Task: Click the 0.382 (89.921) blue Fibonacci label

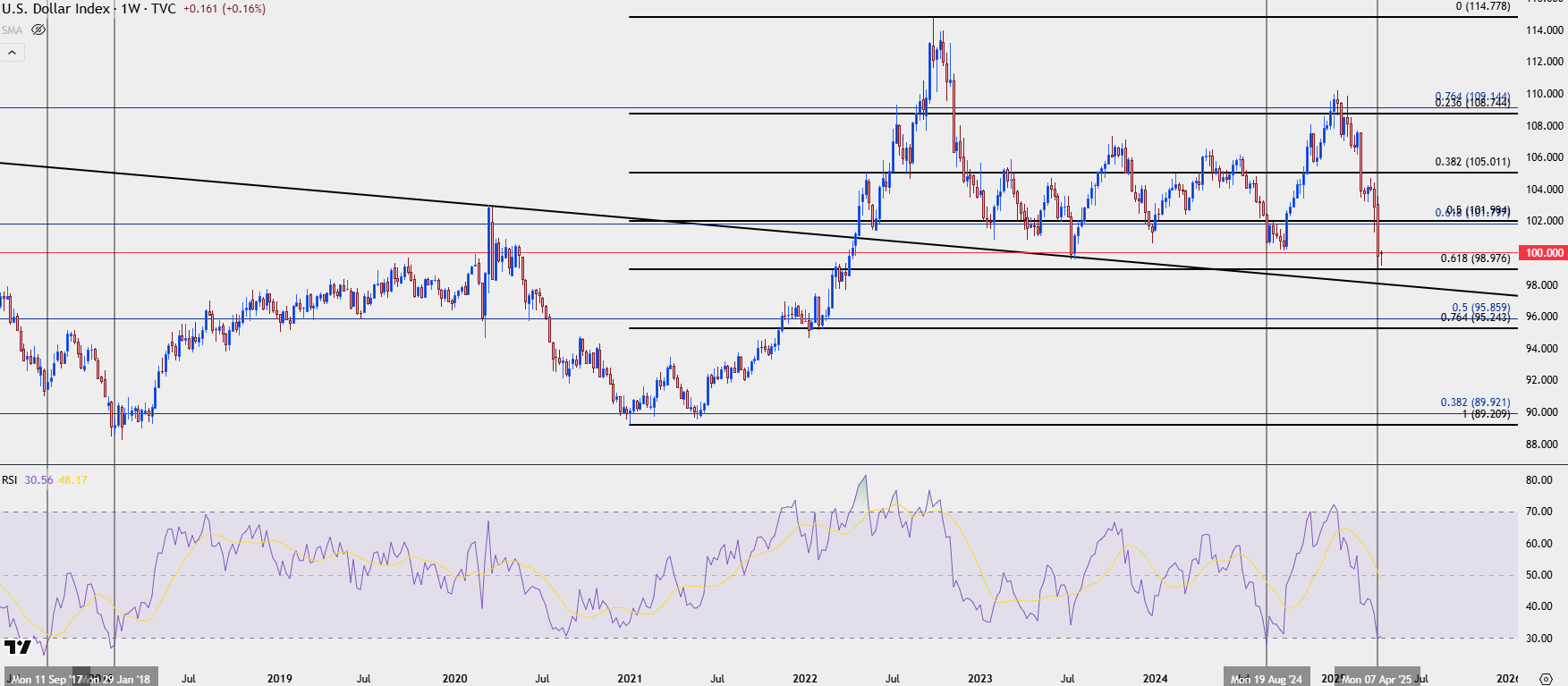Action: [1475, 402]
